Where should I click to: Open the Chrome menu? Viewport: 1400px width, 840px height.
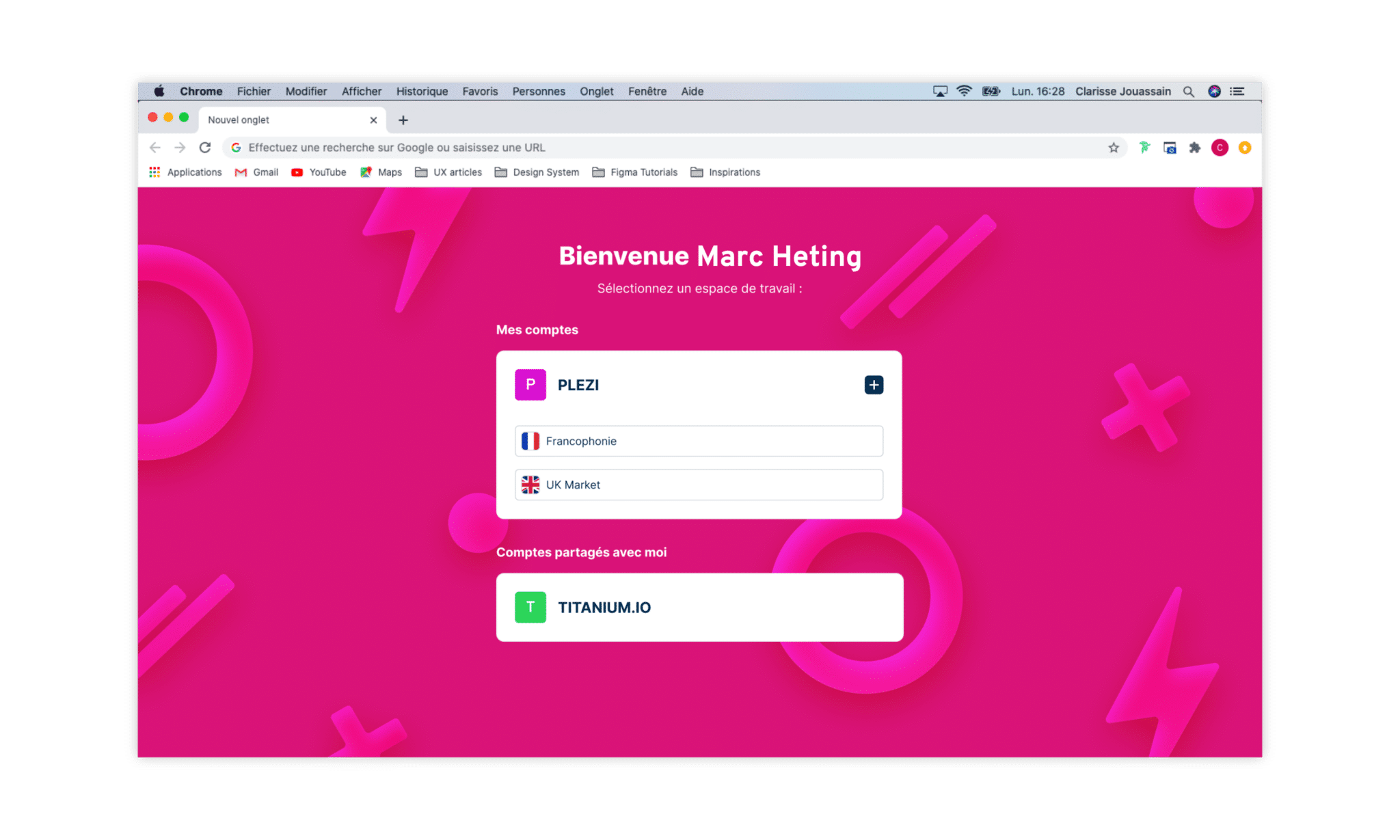point(201,91)
